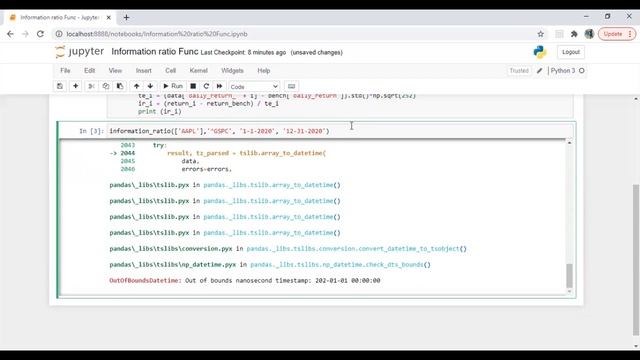Open the Widgets menu

click(232, 71)
